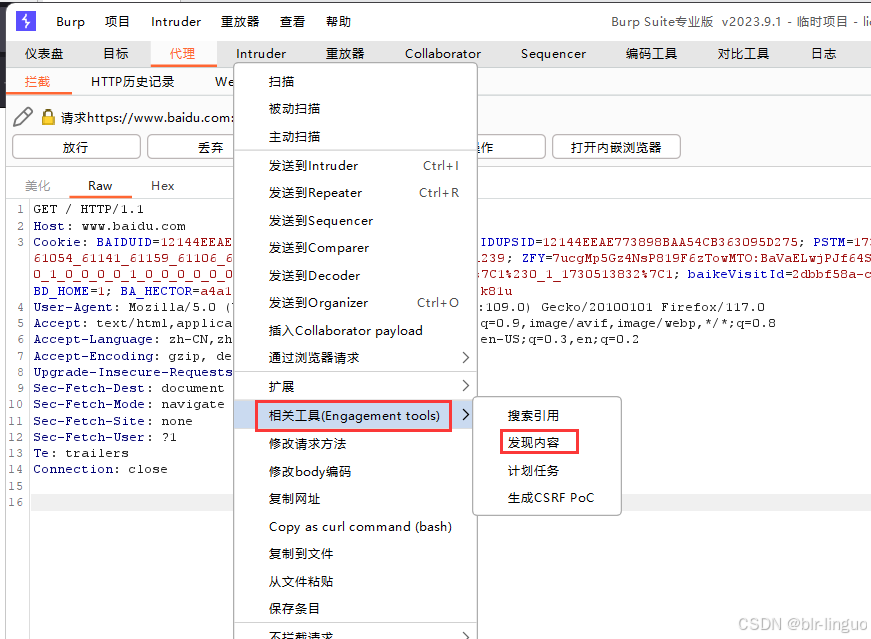This screenshot has height=639, width=871.
Task: Select 发送到Decoder menu entry
Action: [x=356, y=276]
